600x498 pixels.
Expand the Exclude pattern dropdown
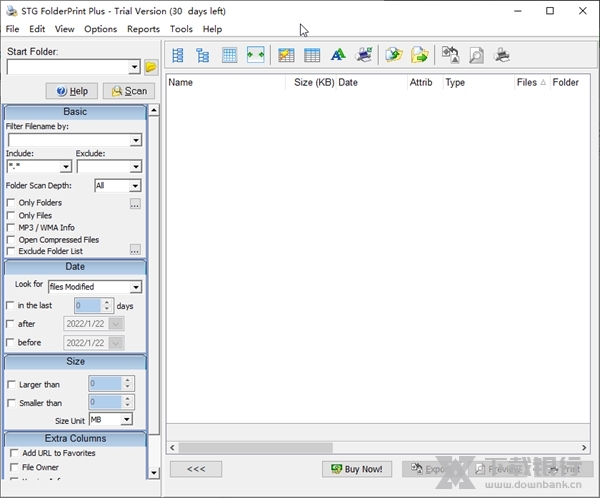point(135,167)
